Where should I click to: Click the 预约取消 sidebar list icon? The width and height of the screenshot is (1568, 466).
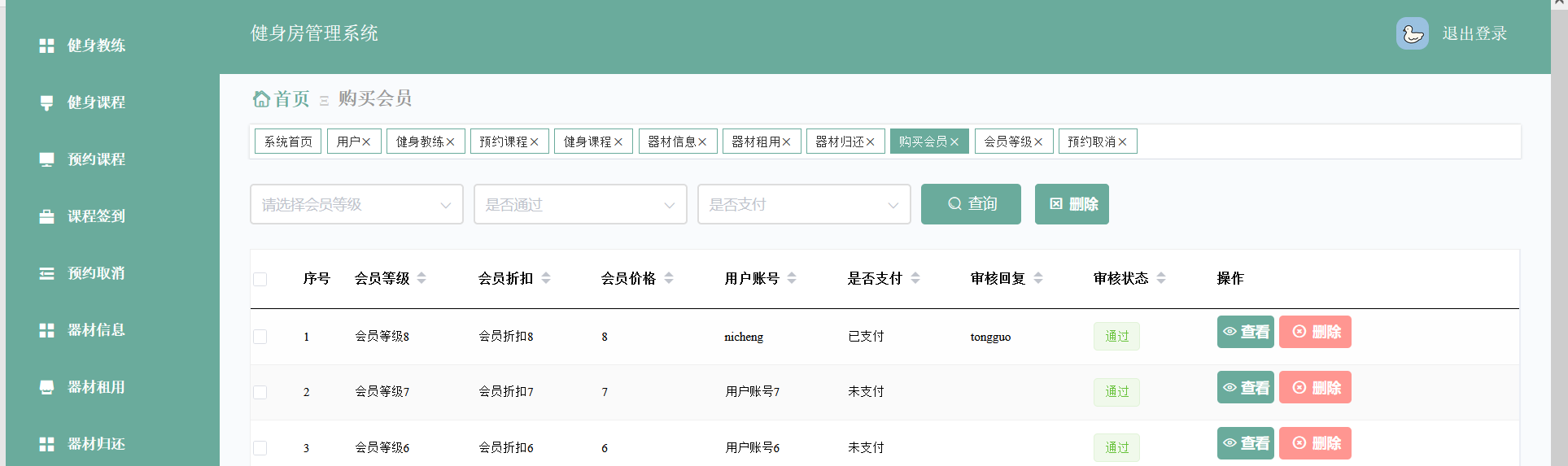tap(46, 273)
